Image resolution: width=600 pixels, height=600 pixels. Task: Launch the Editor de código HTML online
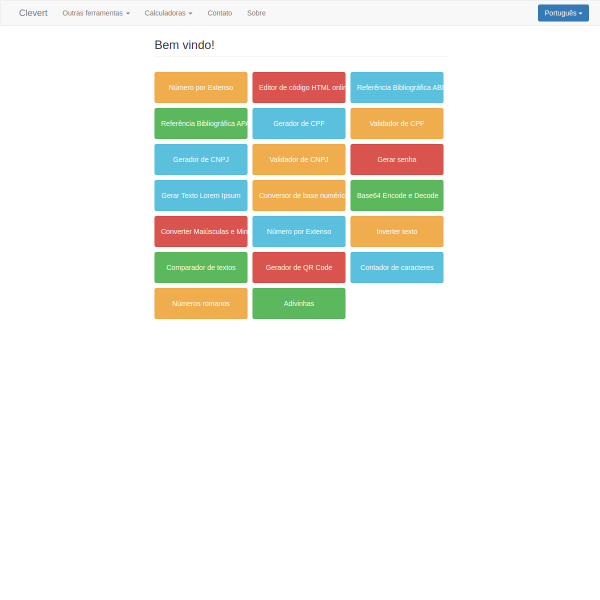click(299, 88)
